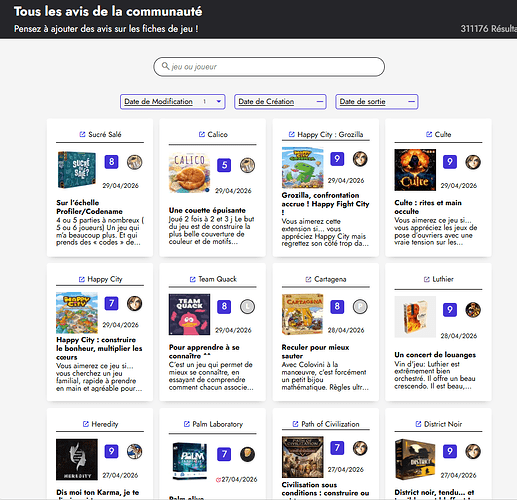Screen dimensions: 517x500
Task: Click the arrow on Date de Modification filter
Action: [219, 101]
